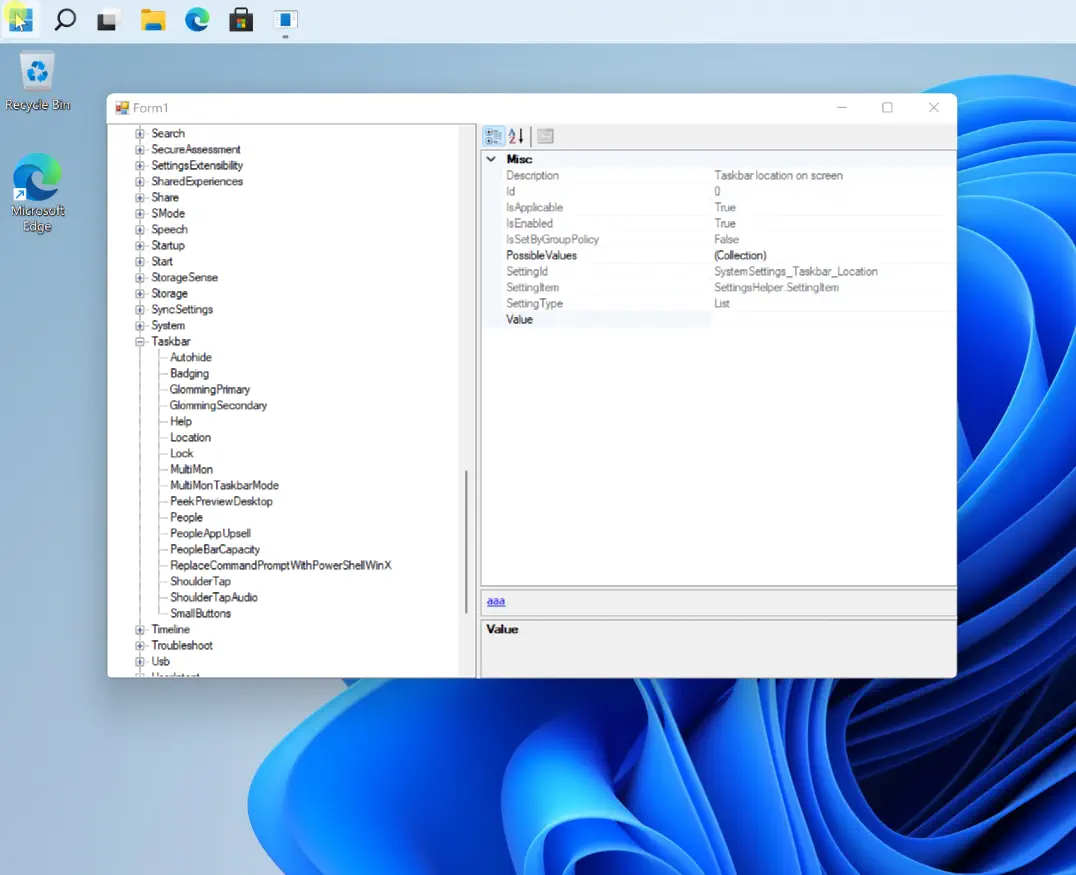This screenshot has height=875, width=1076.
Task: Click the tree view vertical scrollbar
Action: click(x=466, y=540)
